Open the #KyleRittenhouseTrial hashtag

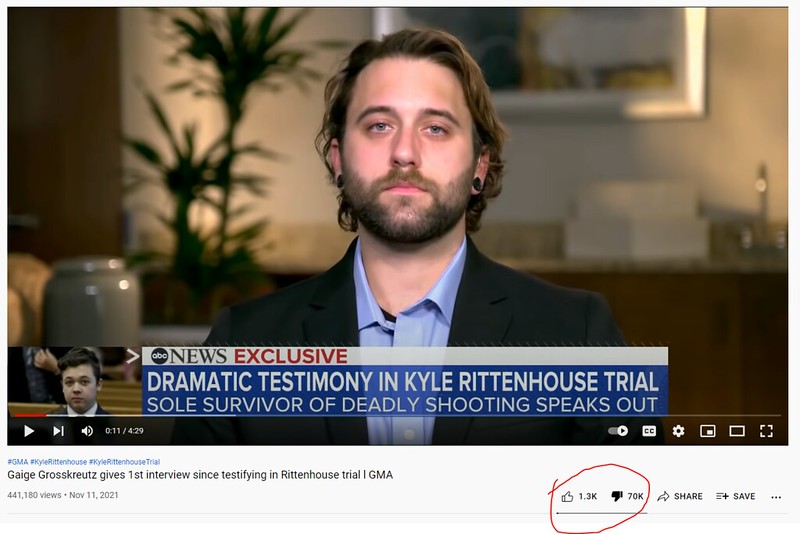(x=124, y=462)
